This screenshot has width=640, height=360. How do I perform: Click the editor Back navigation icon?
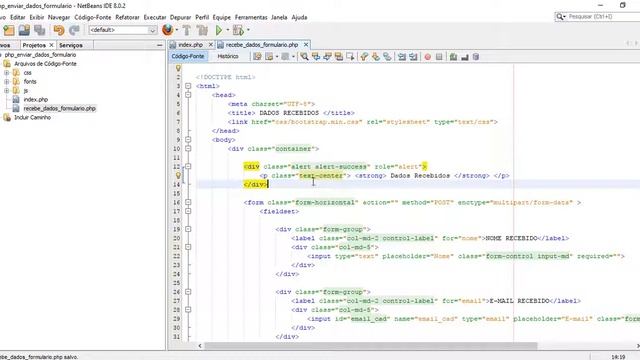(269, 57)
